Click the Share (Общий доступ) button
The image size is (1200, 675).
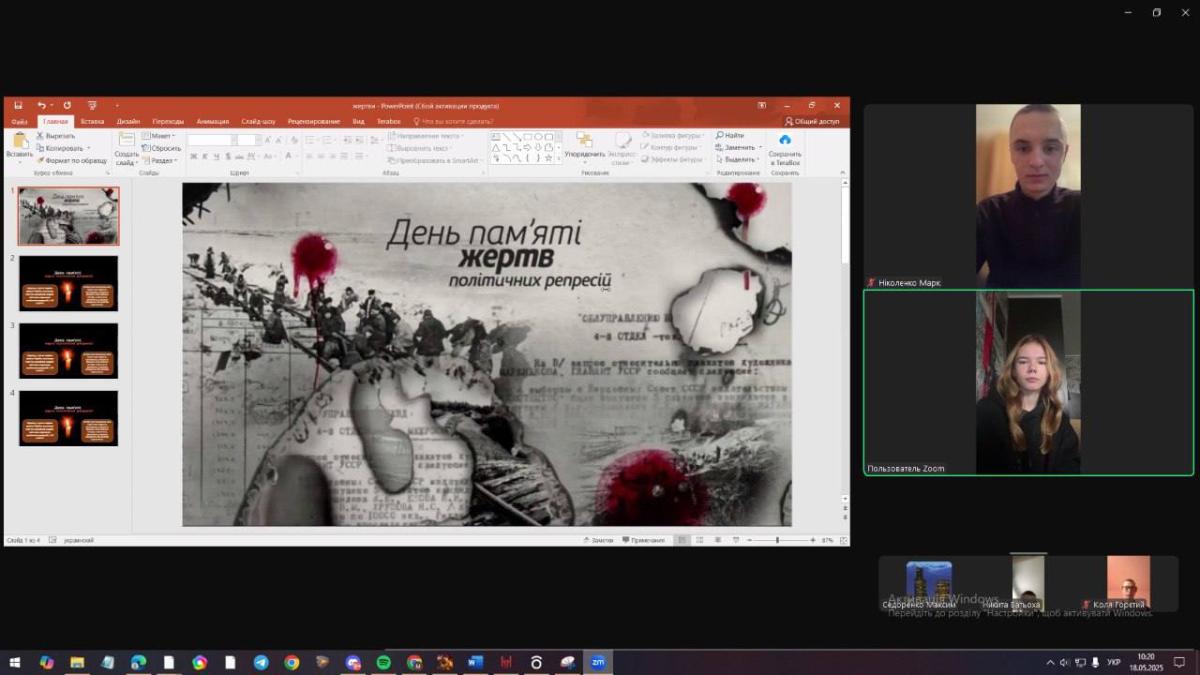click(x=812, y=121)
